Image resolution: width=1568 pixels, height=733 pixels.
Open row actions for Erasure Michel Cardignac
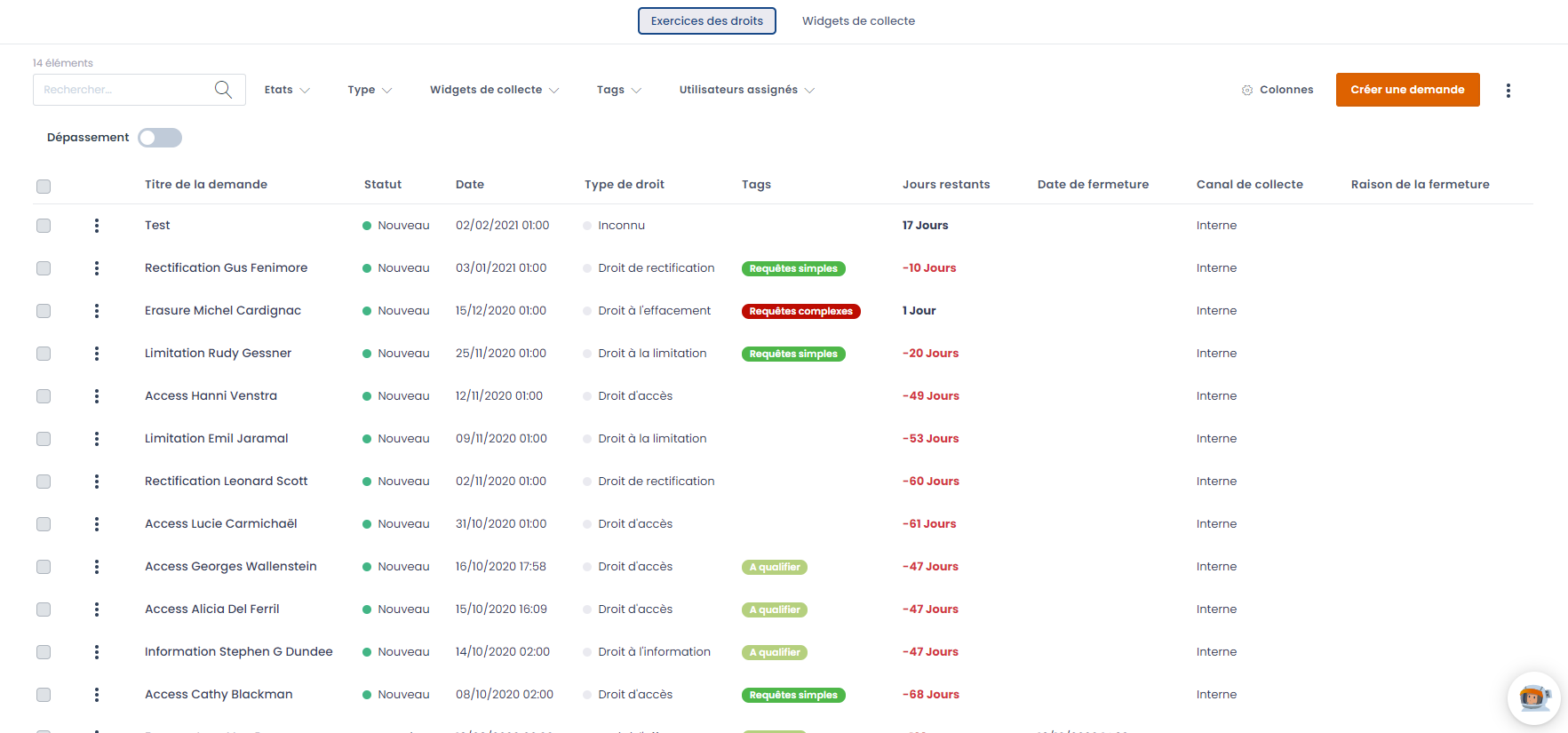click(x=97, y=311)
